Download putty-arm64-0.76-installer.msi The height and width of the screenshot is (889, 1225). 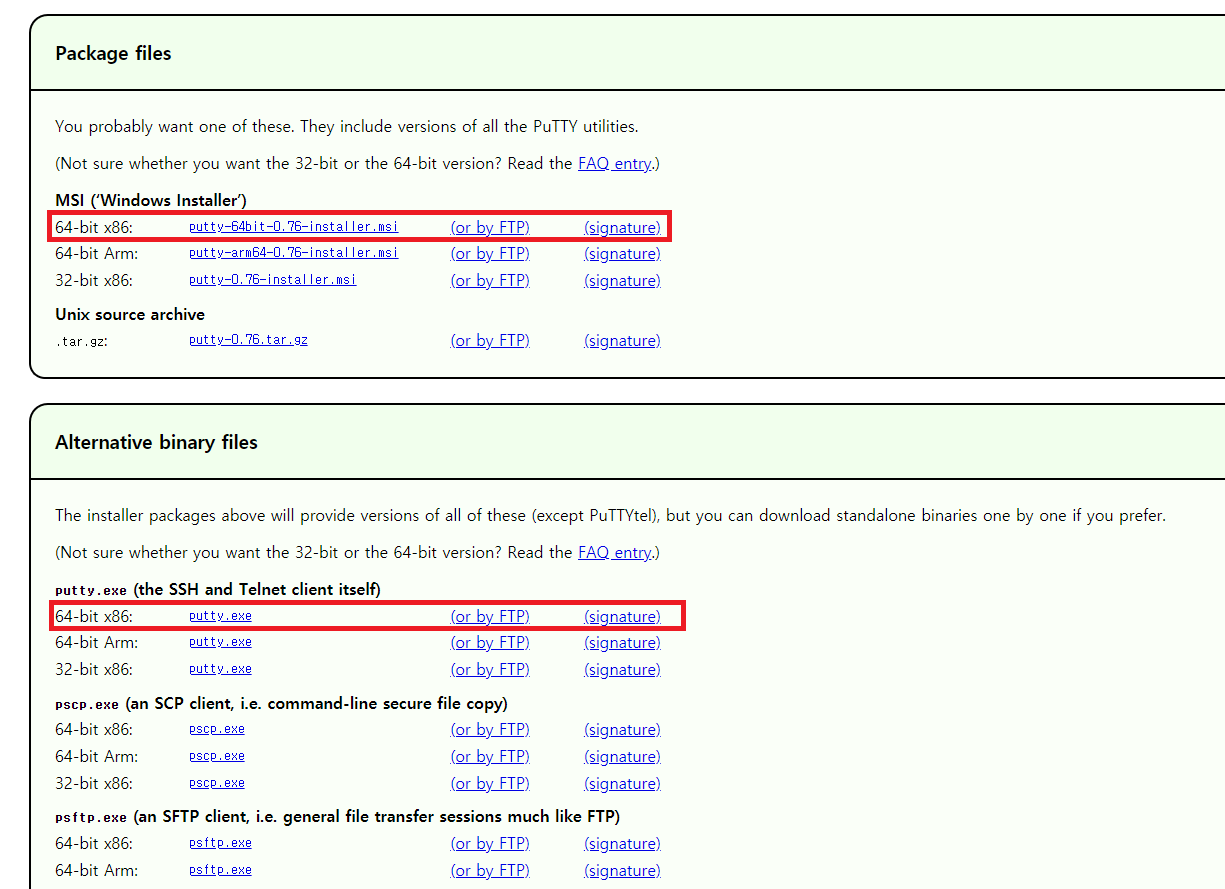coord(293,253)
